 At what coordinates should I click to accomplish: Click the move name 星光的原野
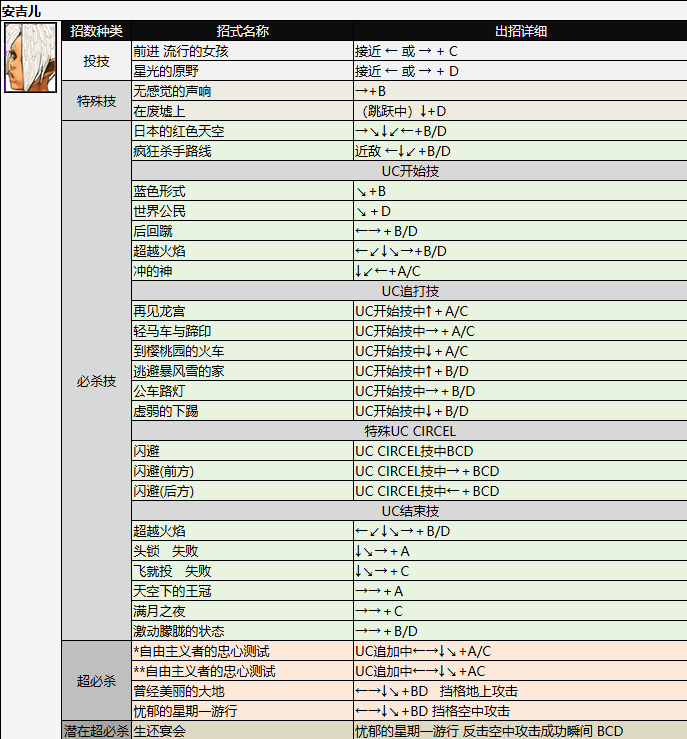coord(166,71)
